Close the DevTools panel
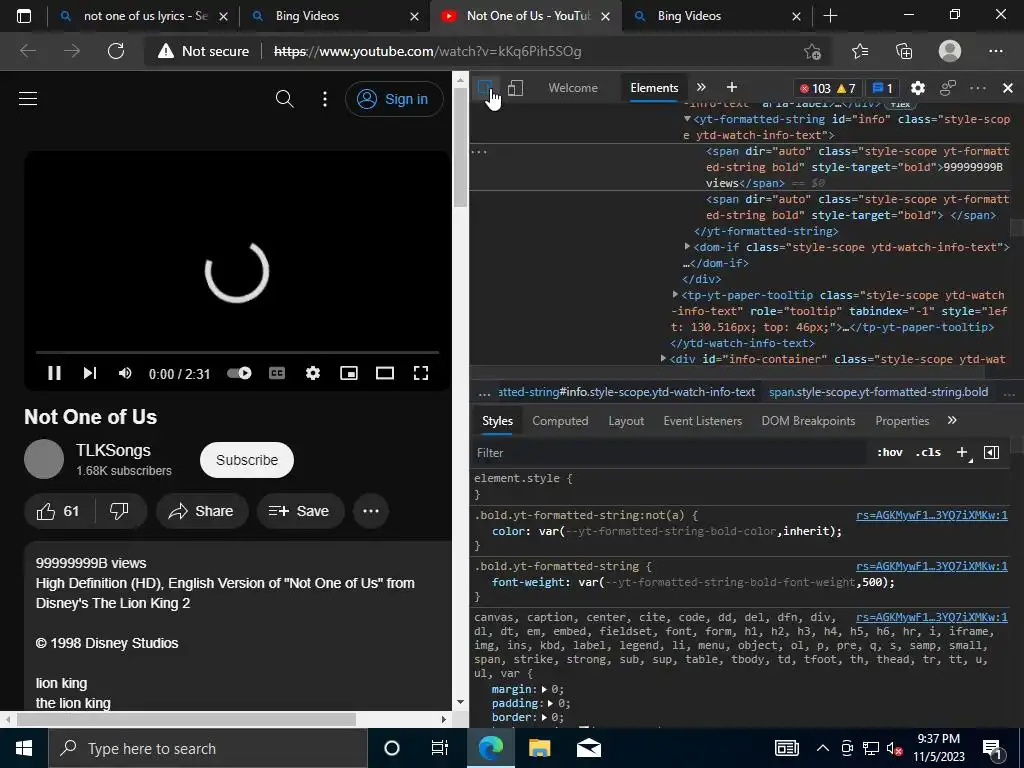The image size is (1024, 768). coord(1008,88)
